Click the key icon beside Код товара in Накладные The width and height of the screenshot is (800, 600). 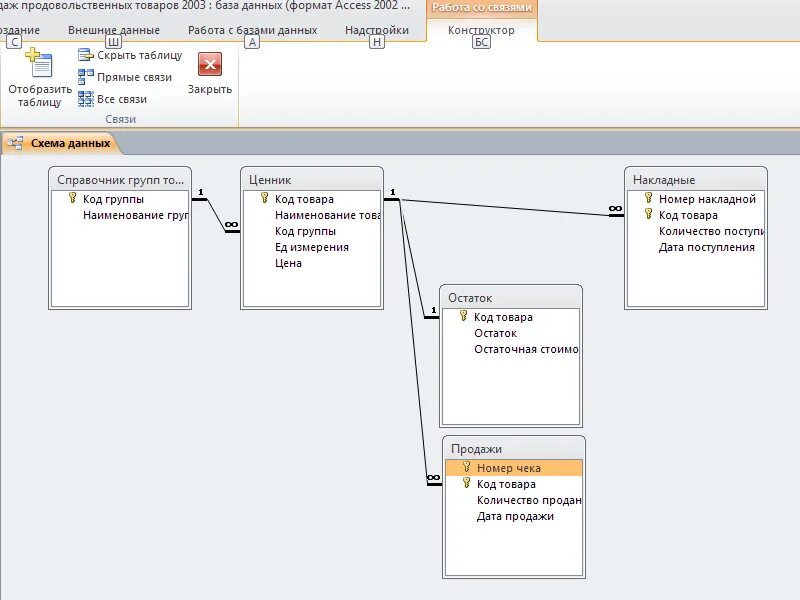648,214
